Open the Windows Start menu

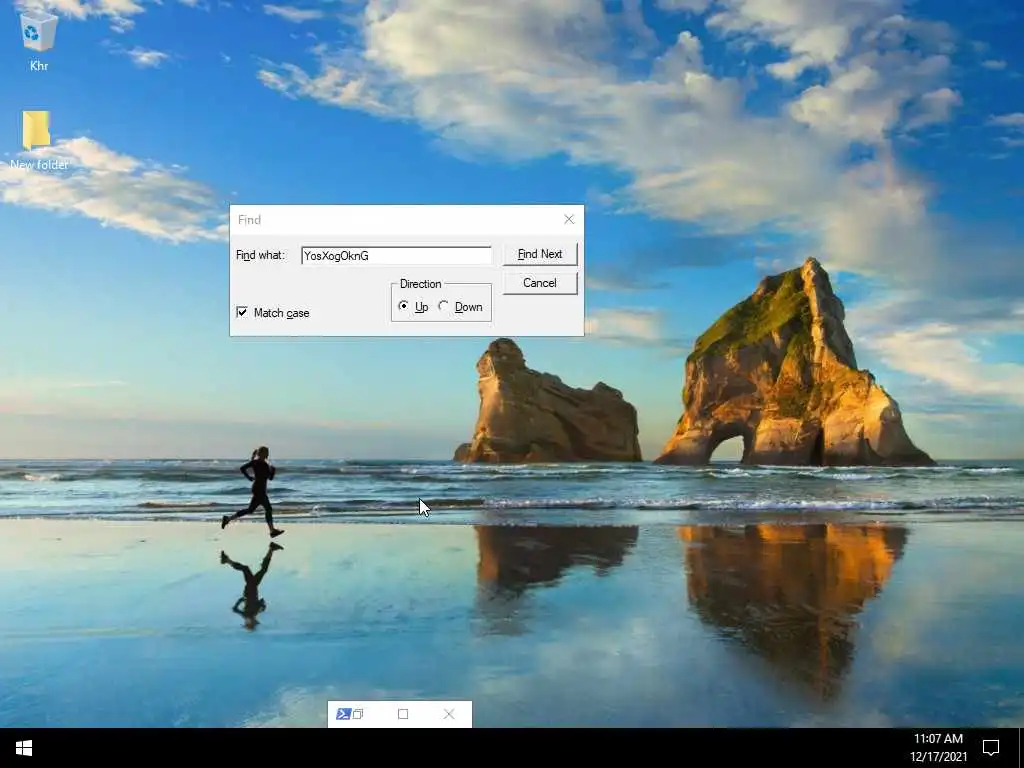pyautogui.click(x=24, y=748)
